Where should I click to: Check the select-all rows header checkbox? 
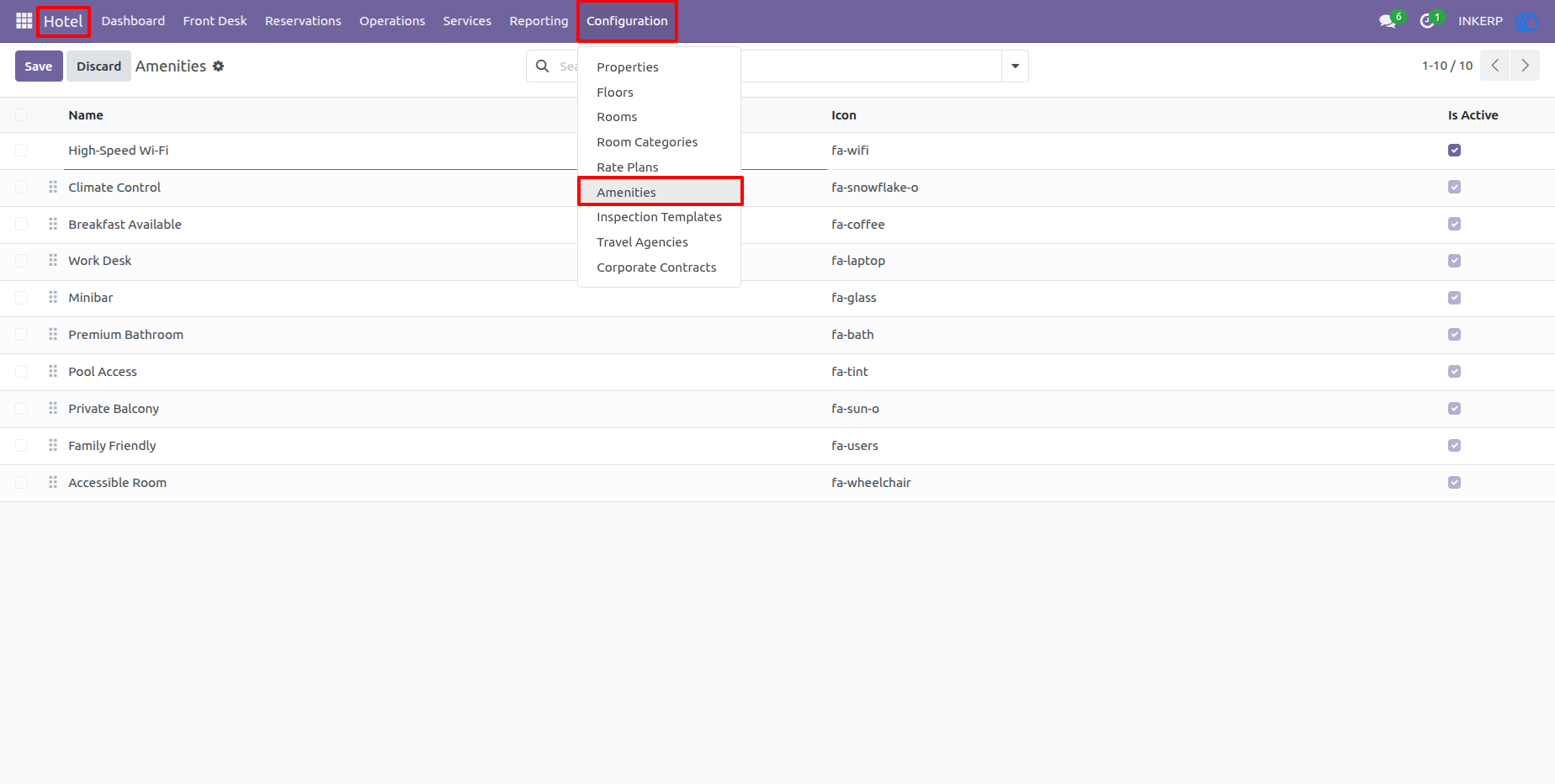(22, 115)
